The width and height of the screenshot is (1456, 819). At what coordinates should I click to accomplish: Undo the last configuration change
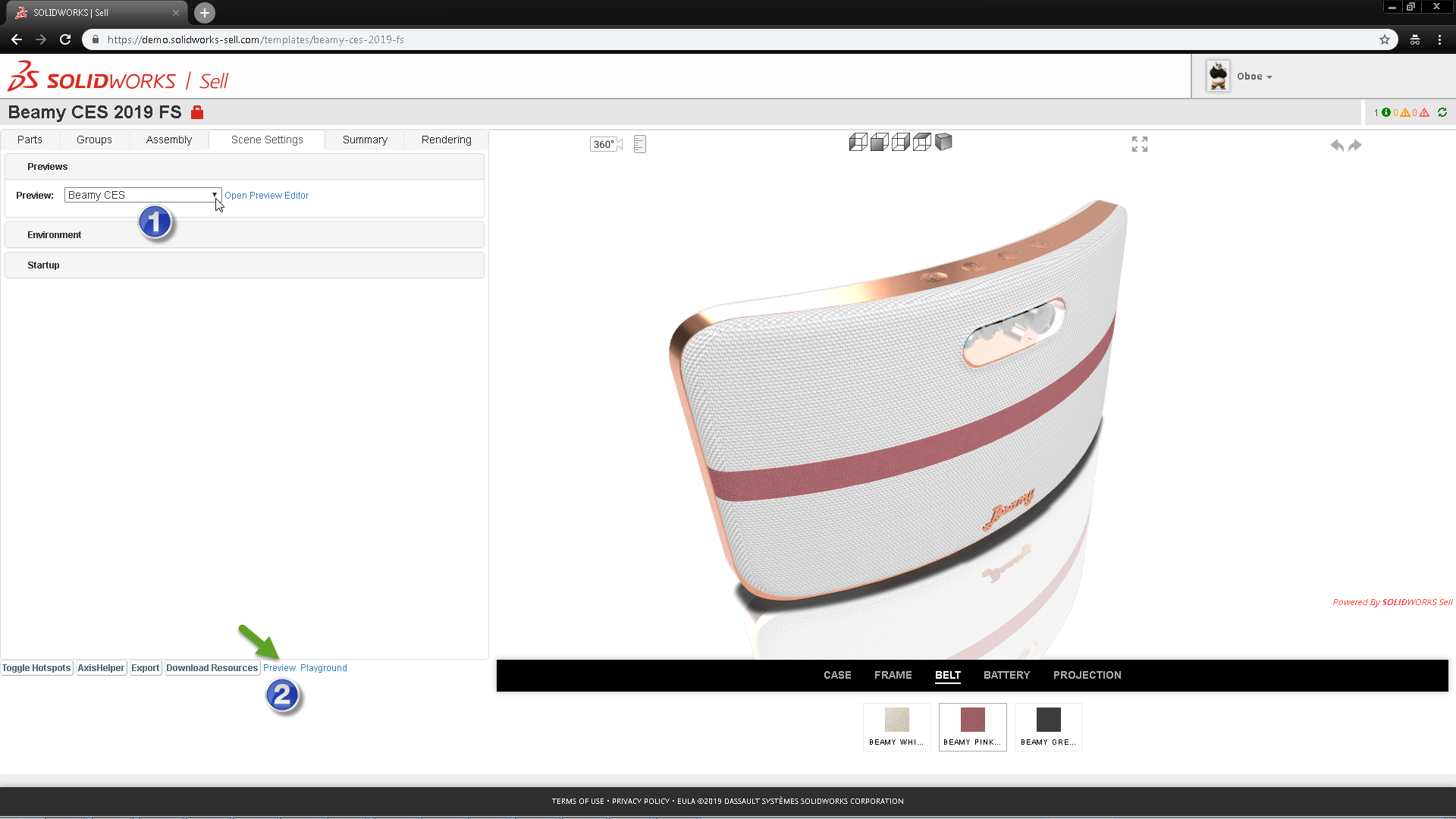pos(1337,145)
